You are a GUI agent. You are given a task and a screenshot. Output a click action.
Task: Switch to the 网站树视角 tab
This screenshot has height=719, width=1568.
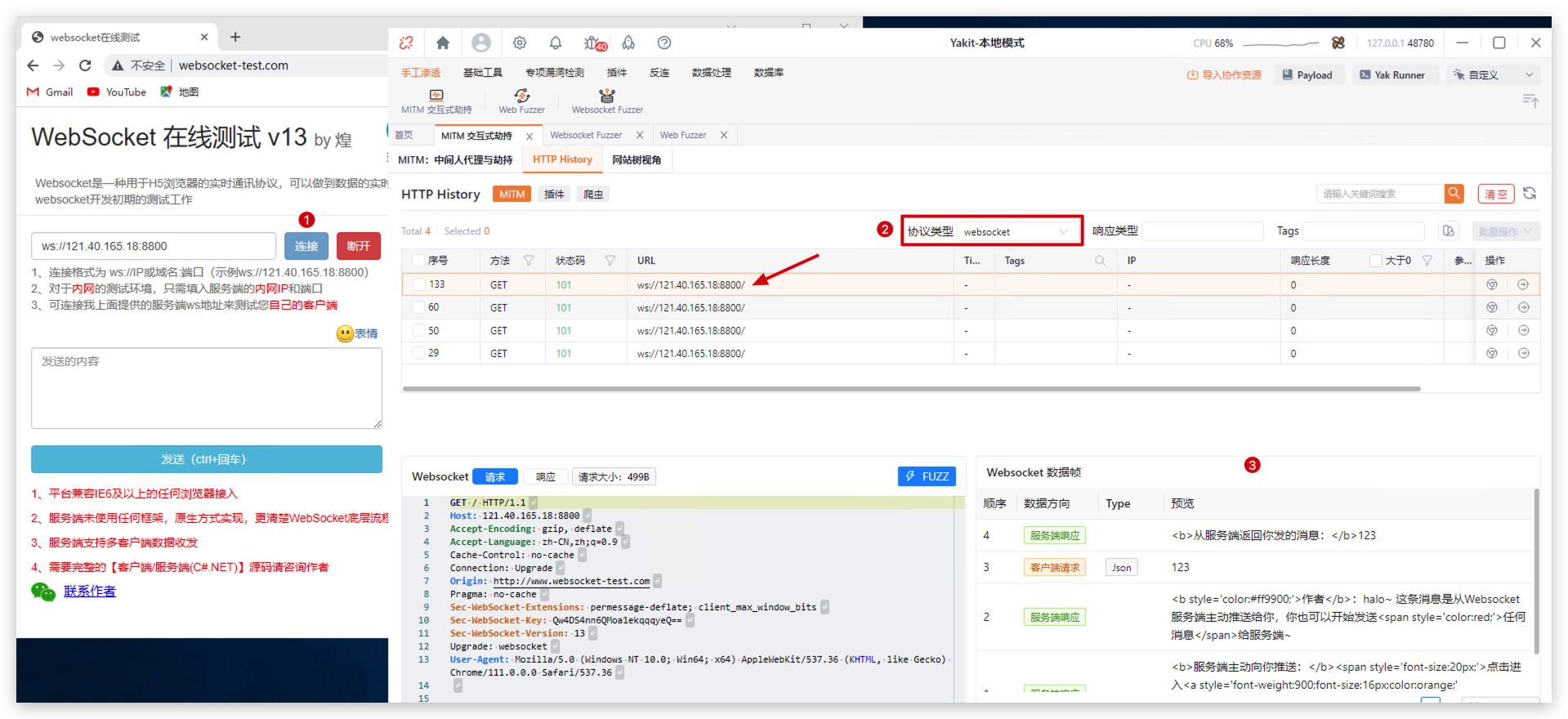click(x=637, y=160)
